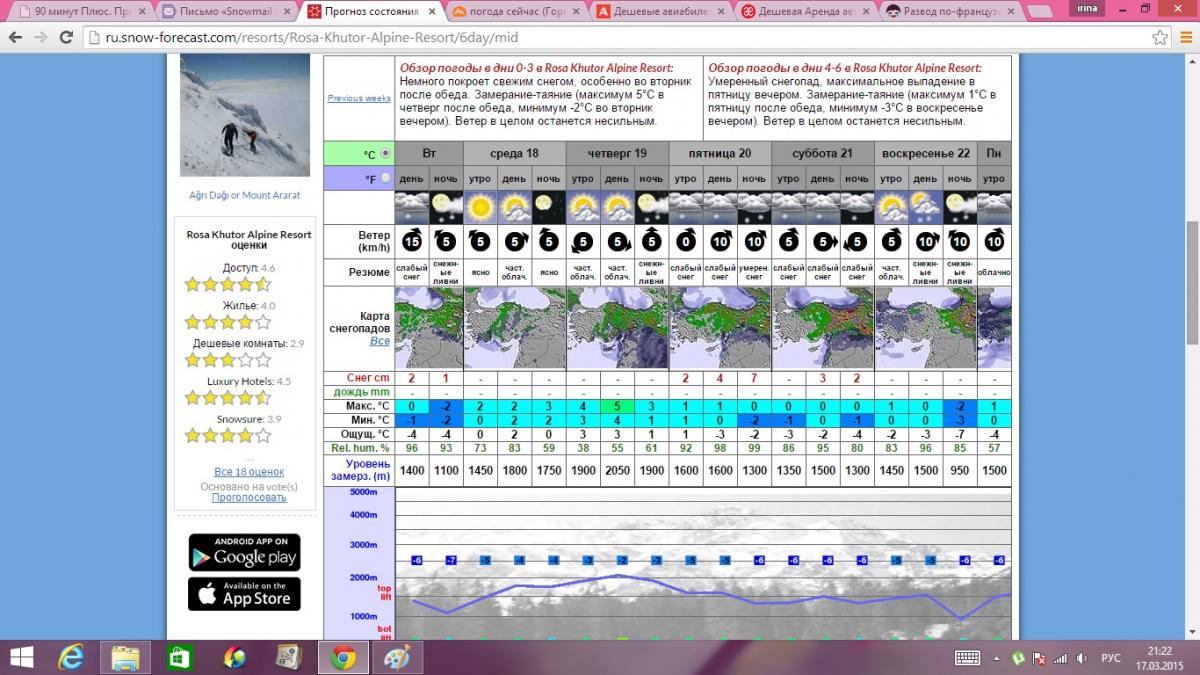Viewport: 1200px width, 675px height.
Task: Click the weather icon for четверг ночь
Action: [x=651, y=207]
